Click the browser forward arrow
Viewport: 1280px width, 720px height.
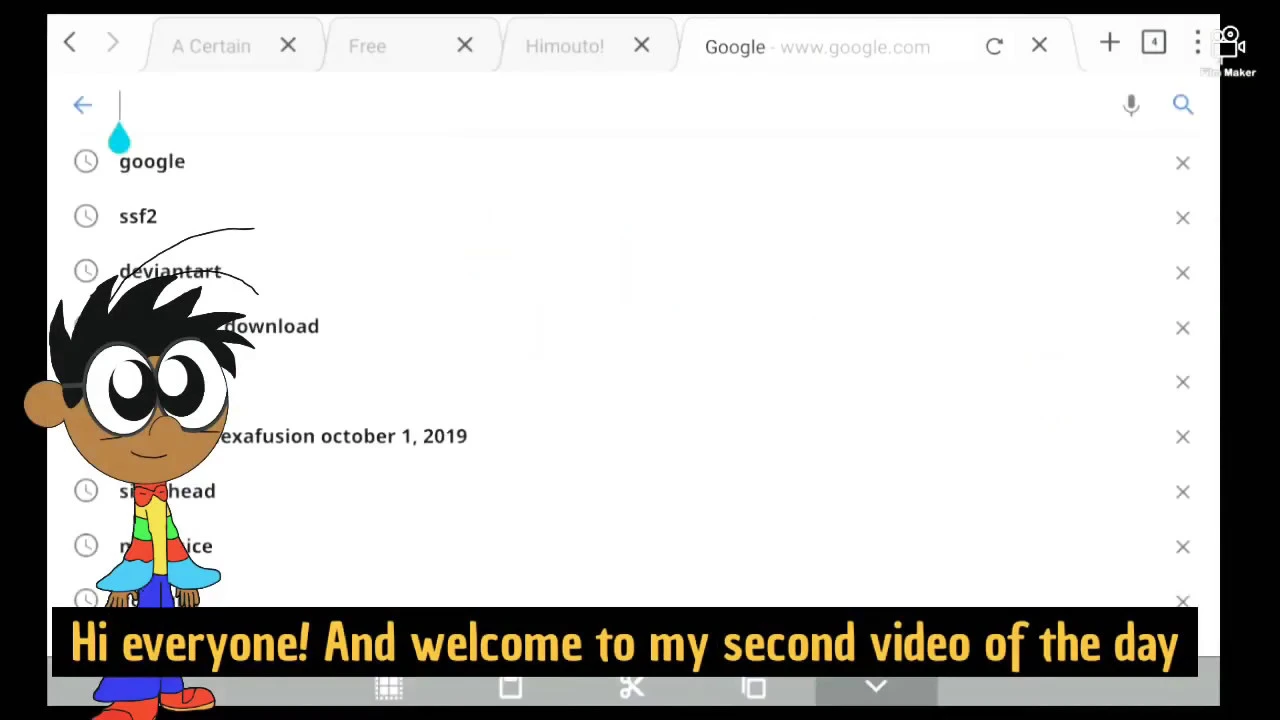pos(113,42)
